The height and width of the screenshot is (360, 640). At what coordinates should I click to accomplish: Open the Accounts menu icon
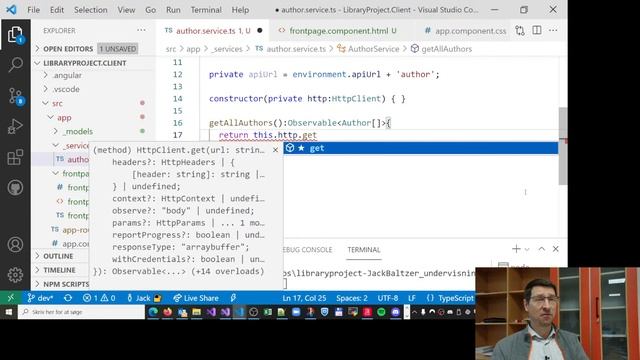tap(15, 244)
